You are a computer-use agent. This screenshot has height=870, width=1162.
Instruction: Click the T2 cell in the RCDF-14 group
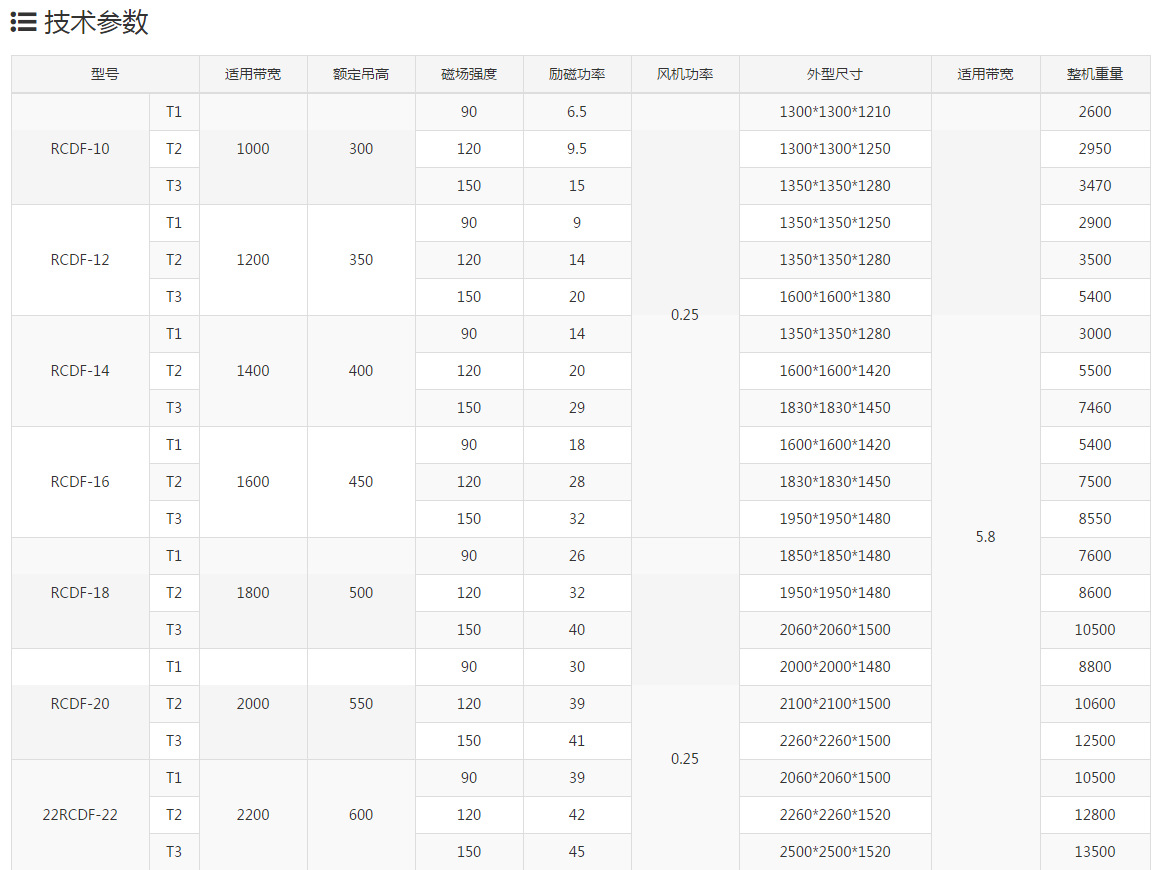pos(174,371)
